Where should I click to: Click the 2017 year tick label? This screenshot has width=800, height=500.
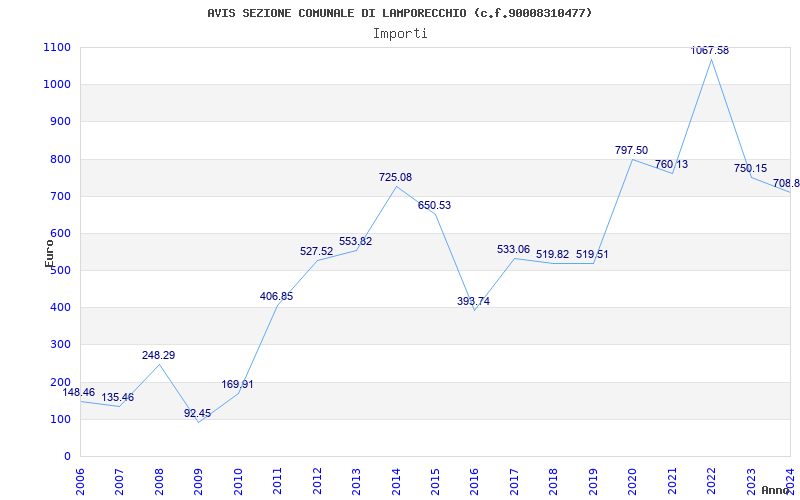point(514,482)
